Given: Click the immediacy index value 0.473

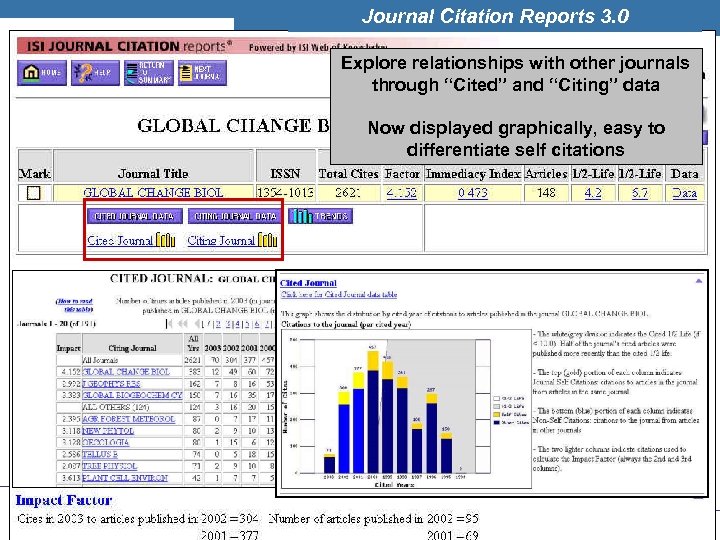Looking at the screenshot, I should click(473, 192).
